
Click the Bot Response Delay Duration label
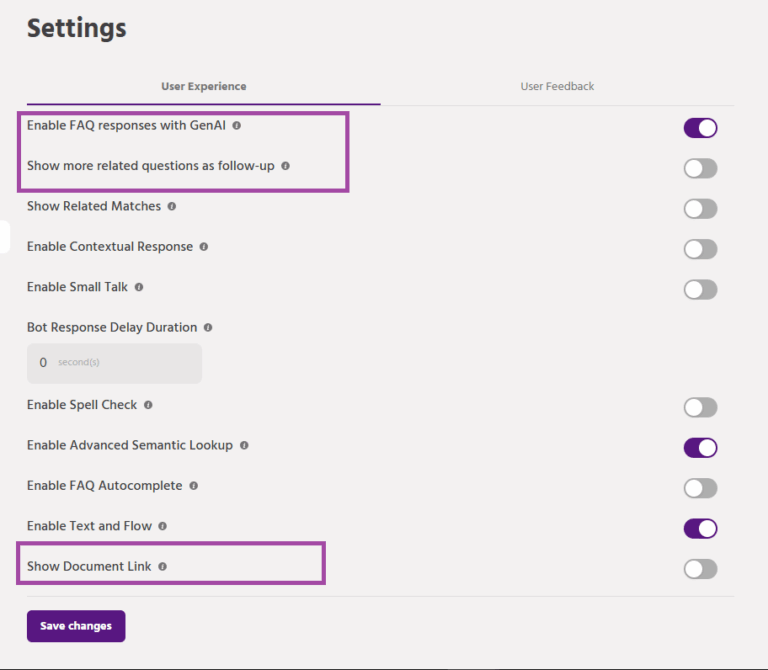click(112, 328)
